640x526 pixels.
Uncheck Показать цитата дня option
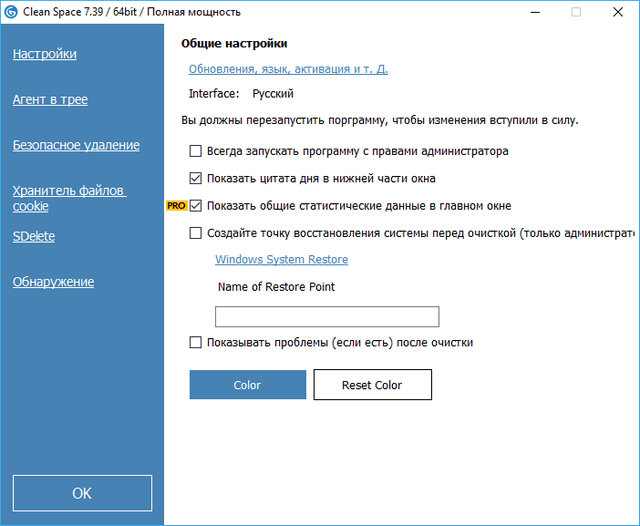196,178
